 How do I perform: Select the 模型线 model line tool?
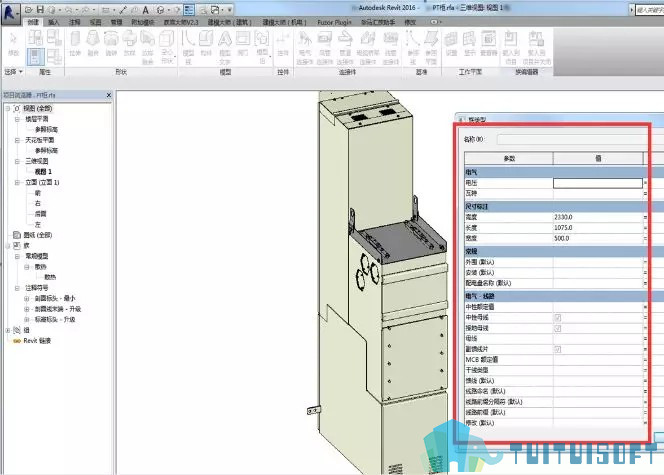point(188,47)
